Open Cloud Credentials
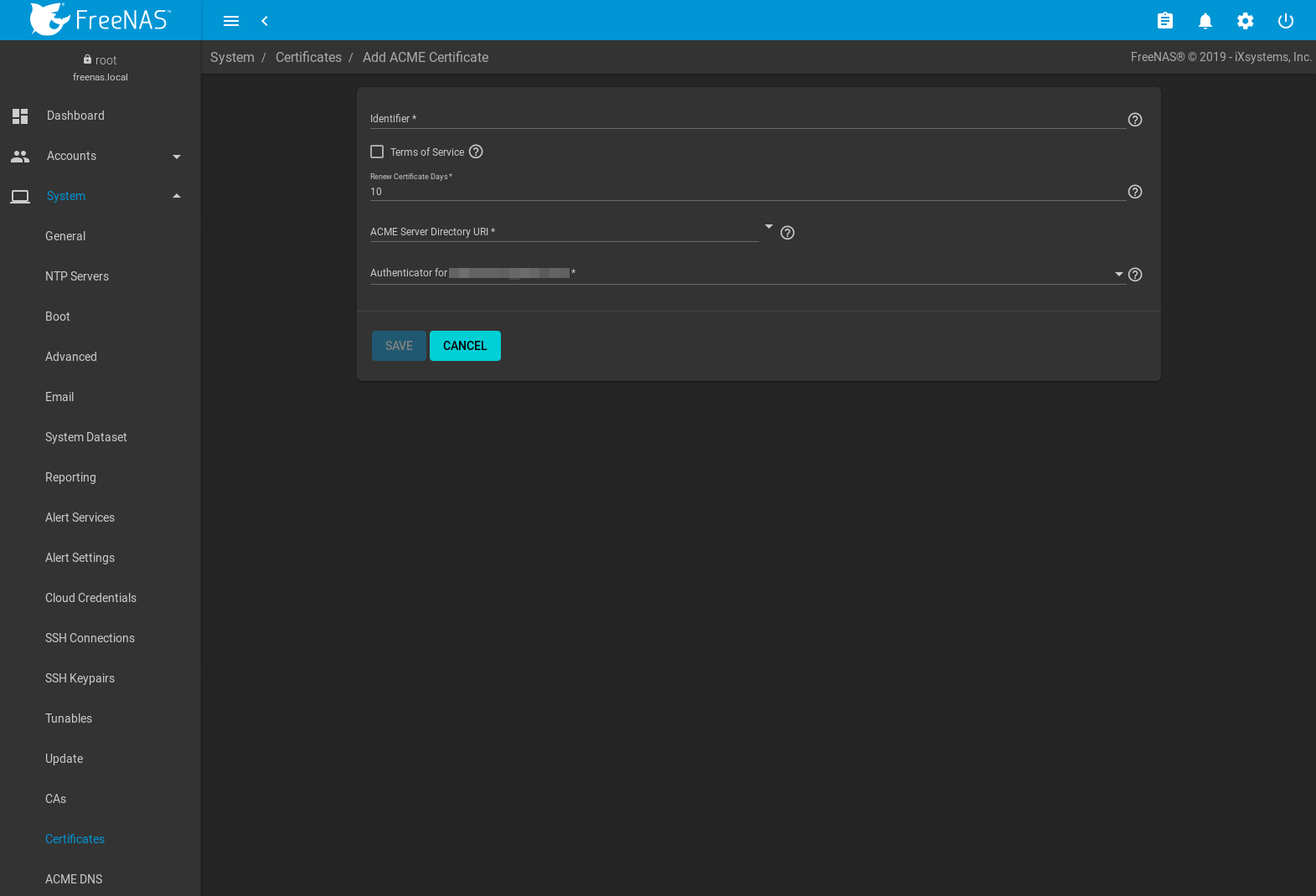Image resolution: width=1316 pixels, height=896 pixels. [x=90, y=598]
